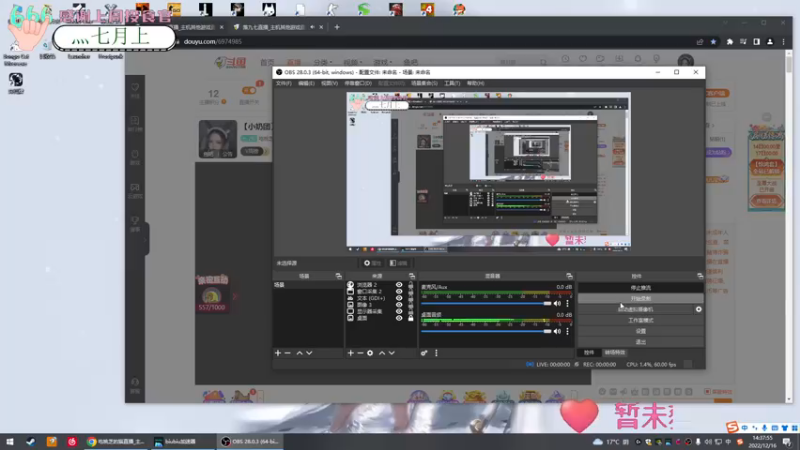The width and height of the screenshot is (800, 450).
Task: Switch to the 转场特效 scene transitions tab
Action: click(x=614, y=353)
